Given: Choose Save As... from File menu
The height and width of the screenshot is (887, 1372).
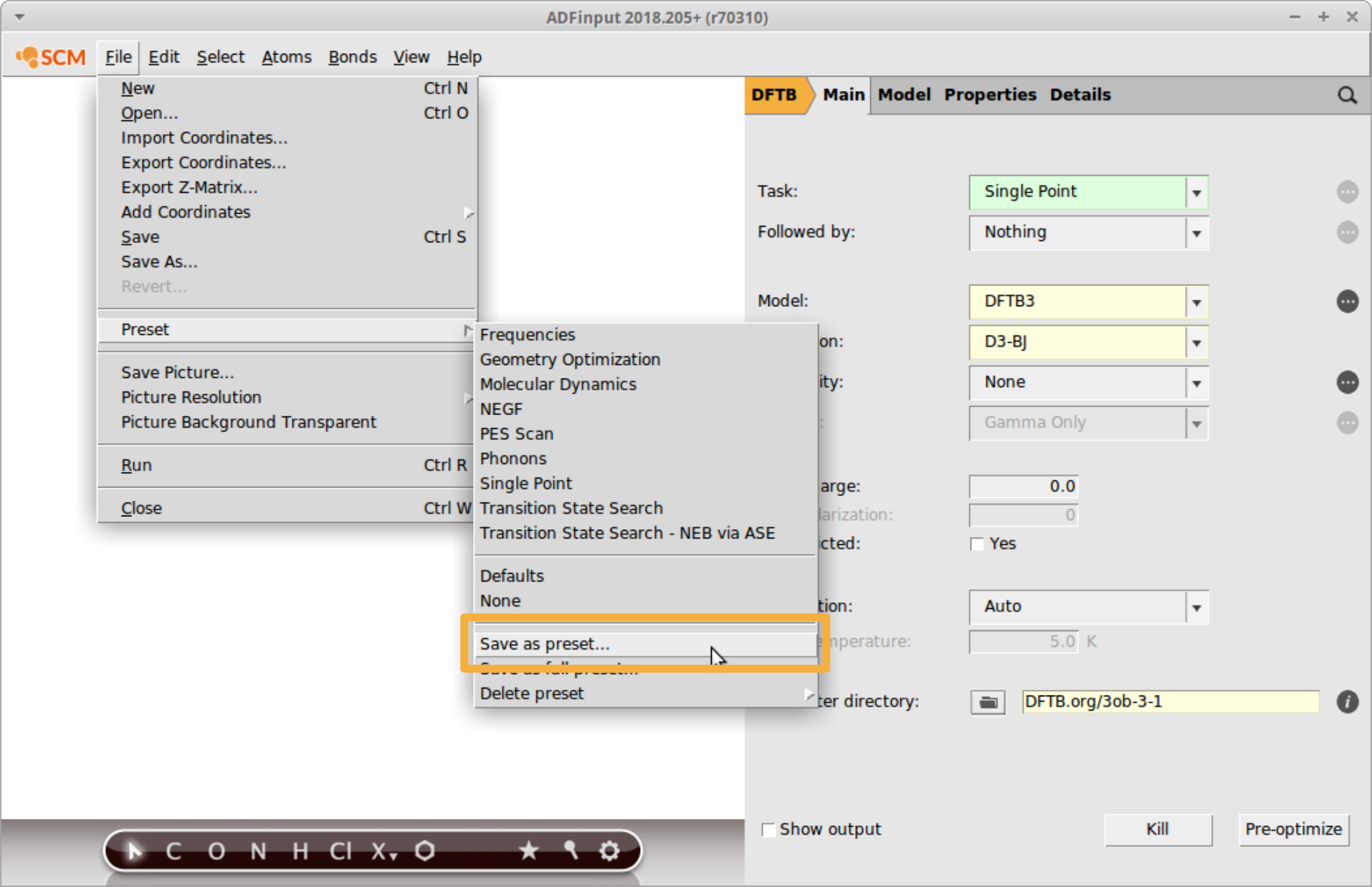Looking at the screenshot, I should coord(287,262).
